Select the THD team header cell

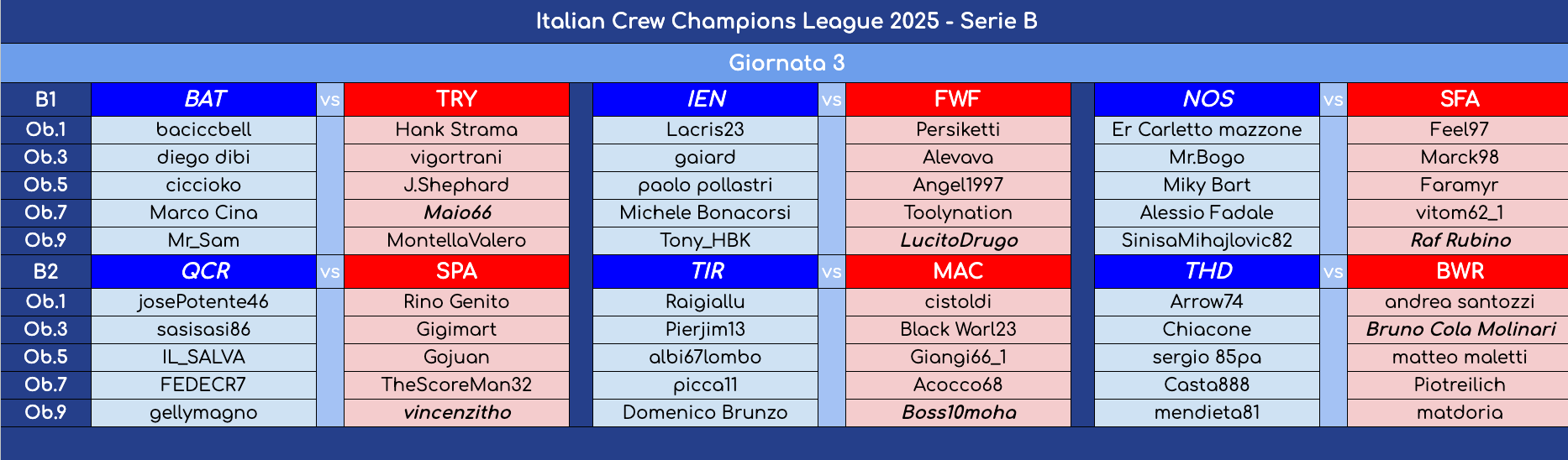point(1207,271)
